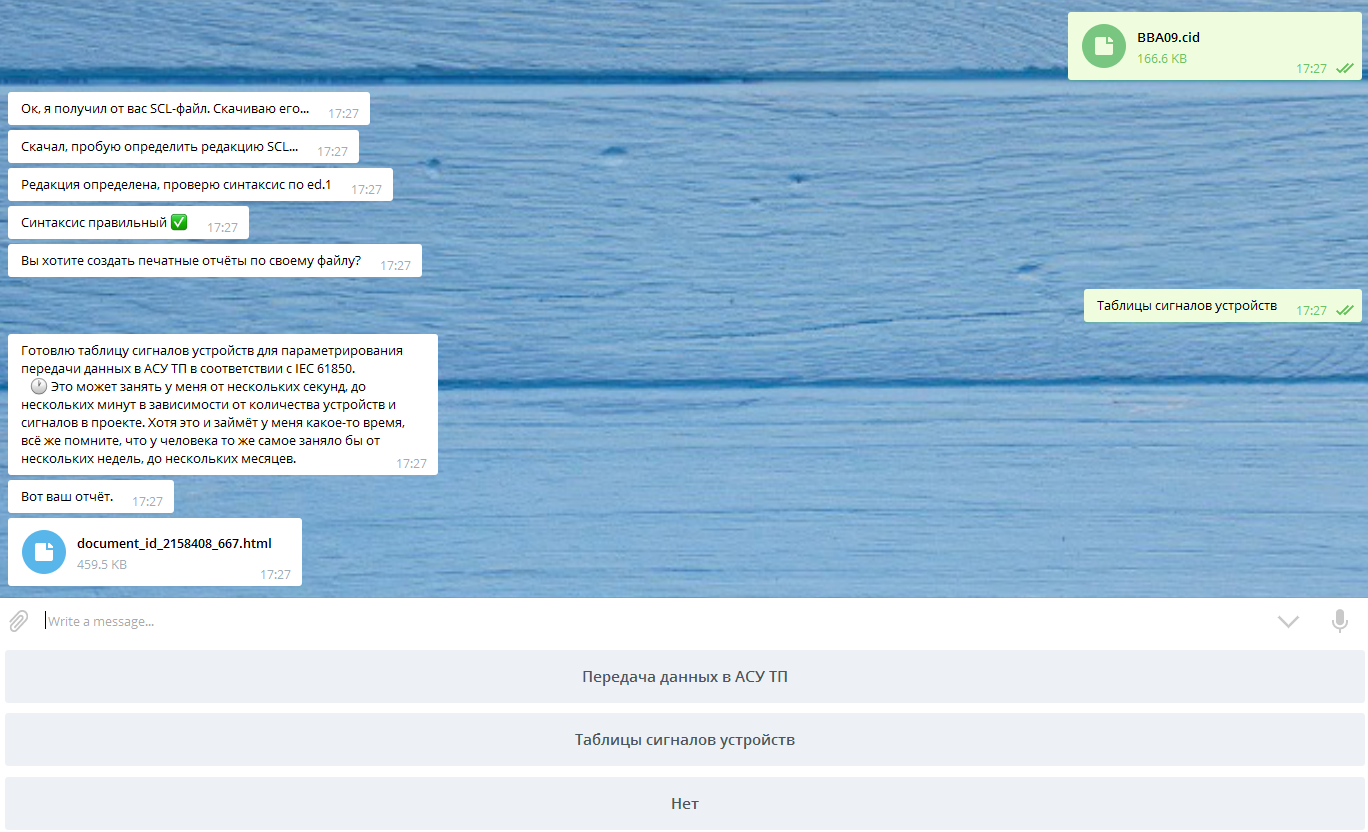Click the message 'Редакция определена, проверю синтаксис по ed.1'
1368x832 pixels.
coord(200,185)
